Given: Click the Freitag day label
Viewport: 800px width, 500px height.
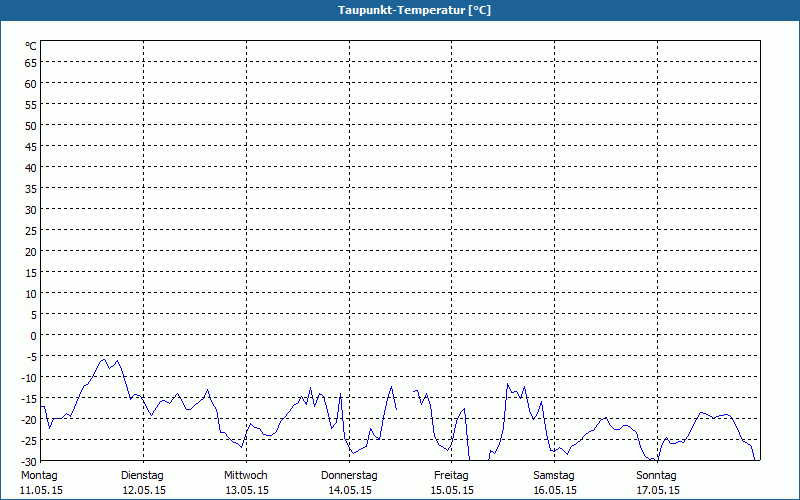Looking at the screenshot, I should tap(452, 476).
